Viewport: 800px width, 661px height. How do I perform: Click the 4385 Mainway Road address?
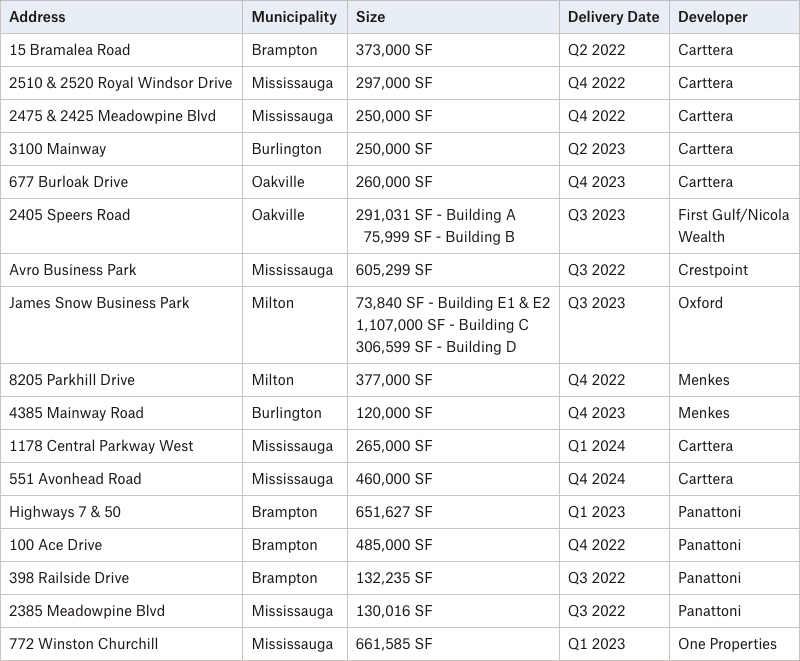click(x=77, y=413)
